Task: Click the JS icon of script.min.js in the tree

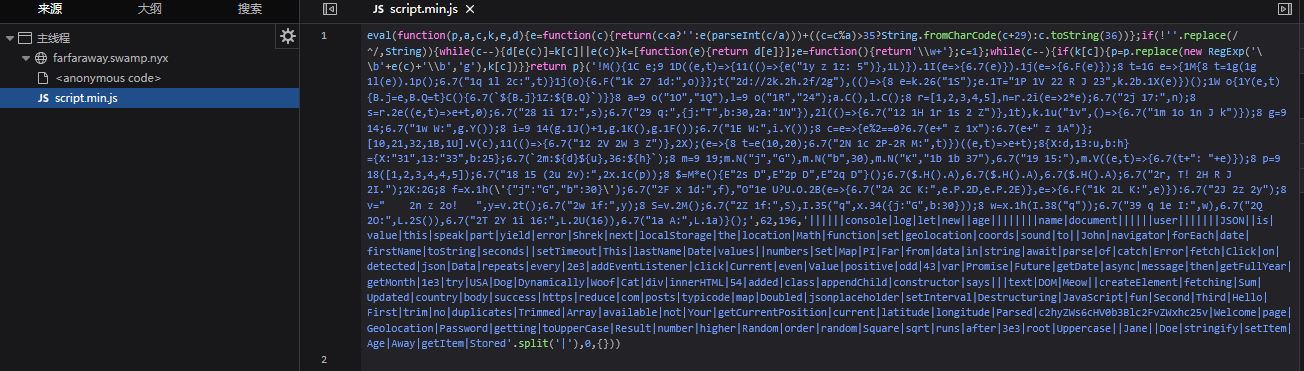Action: pos(43,98)
